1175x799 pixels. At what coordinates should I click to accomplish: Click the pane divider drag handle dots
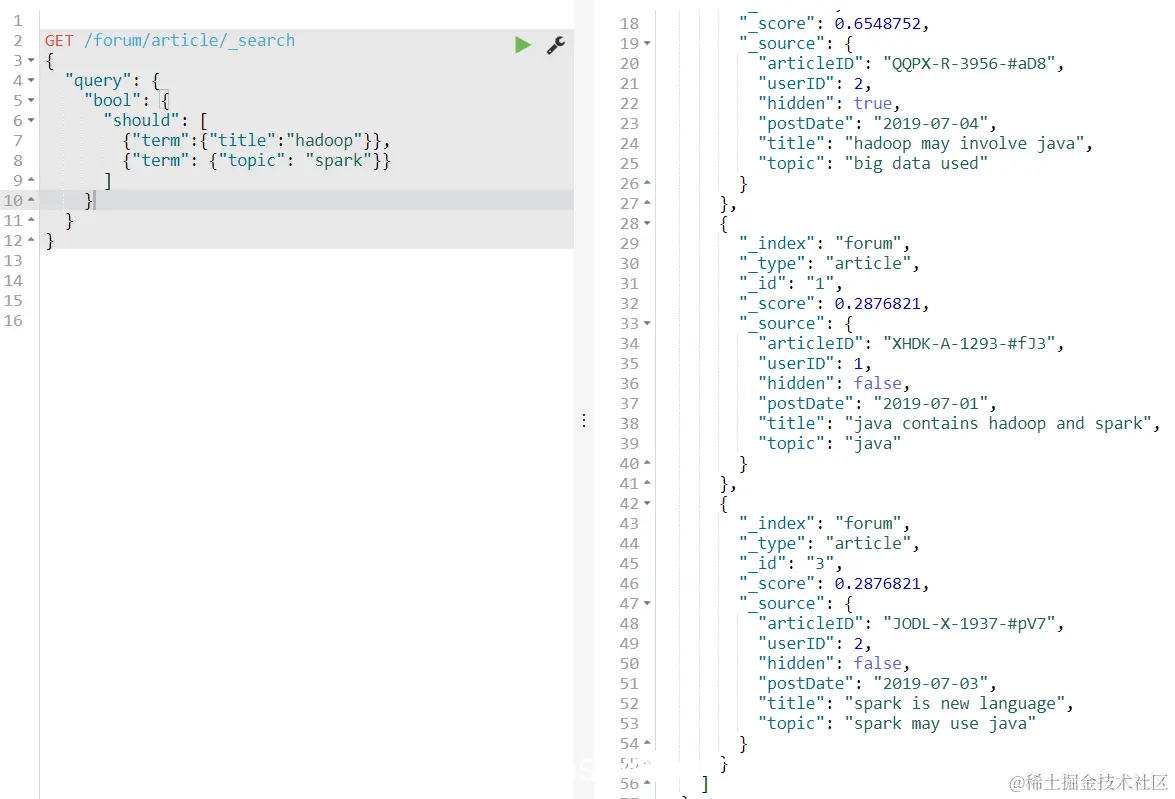point(584,420)
